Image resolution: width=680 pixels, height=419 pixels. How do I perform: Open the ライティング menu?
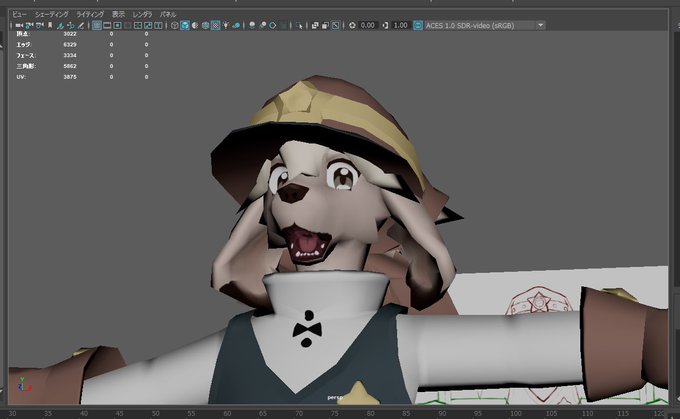click(90, 14)
